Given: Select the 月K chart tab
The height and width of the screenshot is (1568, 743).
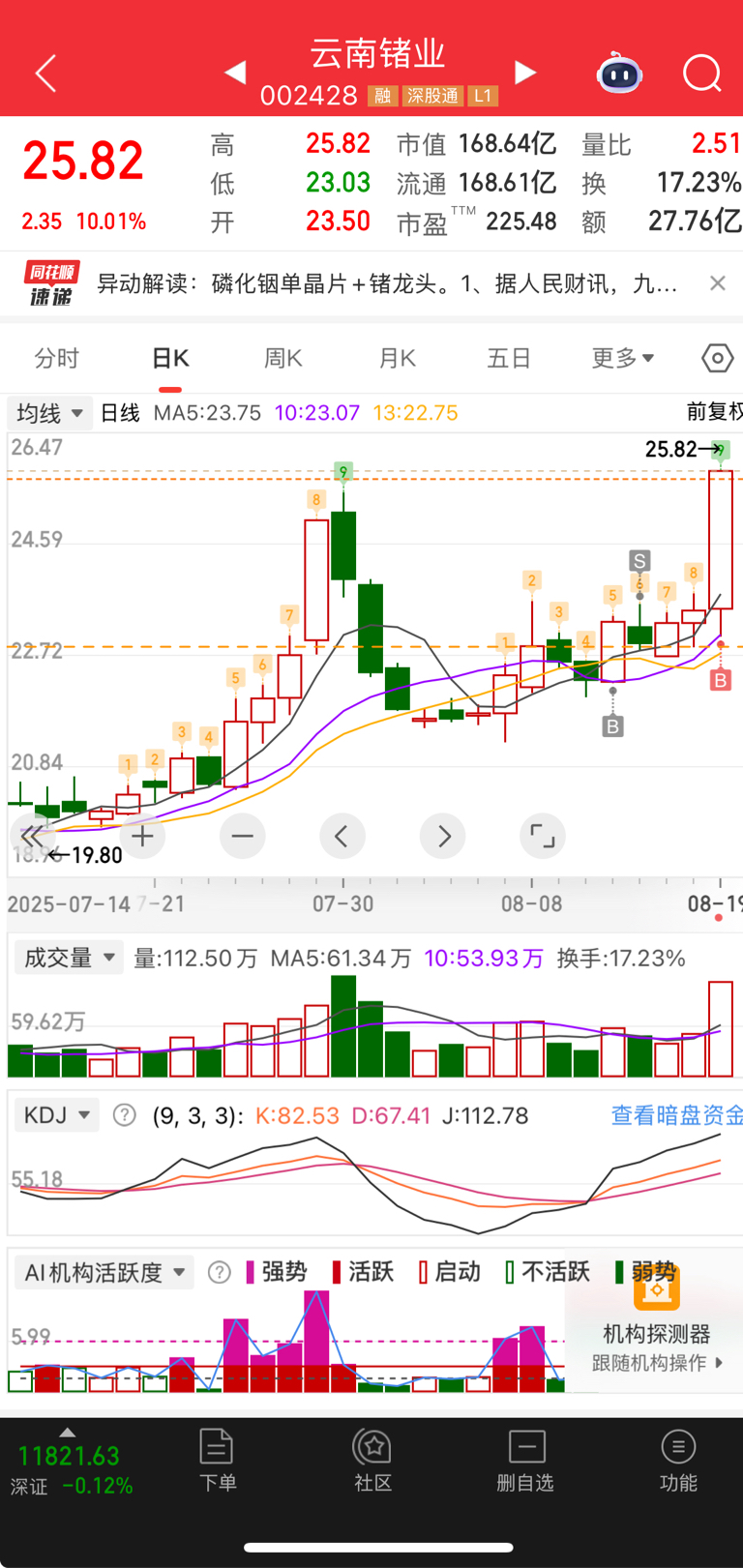Looking at the screenshot, I should (397, 359).
